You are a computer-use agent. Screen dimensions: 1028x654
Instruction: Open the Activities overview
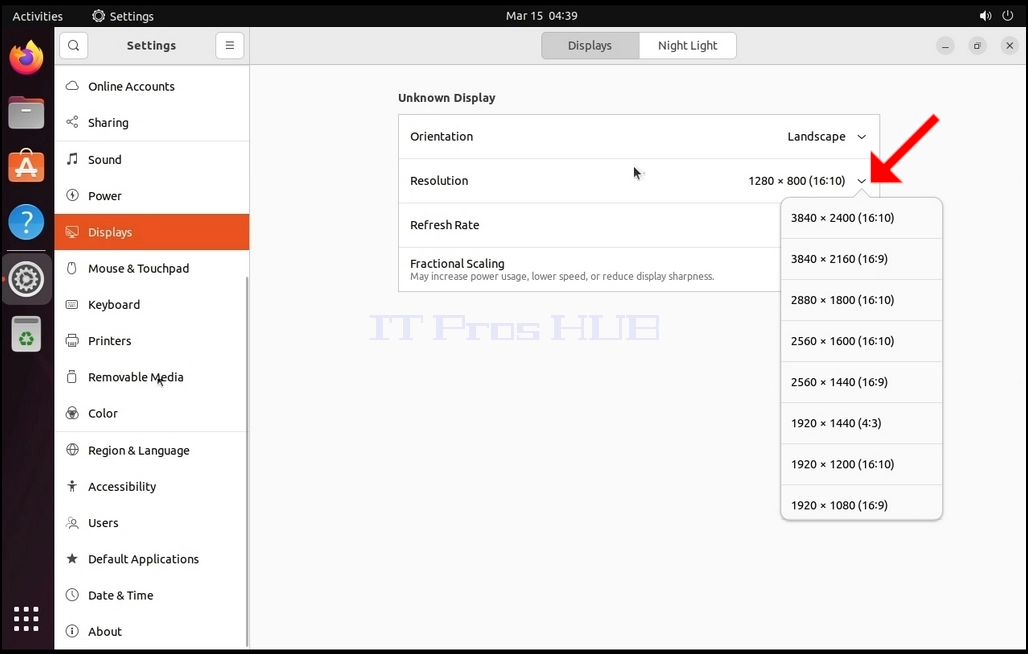pyautogui.click(x=37, y=16)
